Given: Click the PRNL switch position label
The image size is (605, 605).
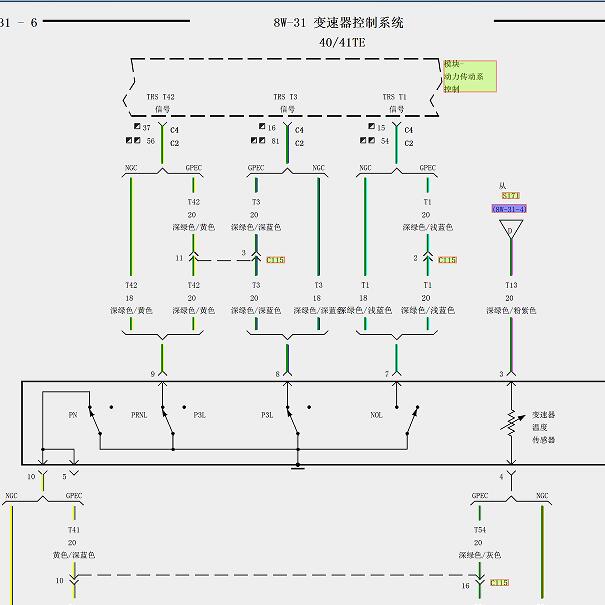Looking at the screenshot, I should pyautogui.click(x=139, y=415).
